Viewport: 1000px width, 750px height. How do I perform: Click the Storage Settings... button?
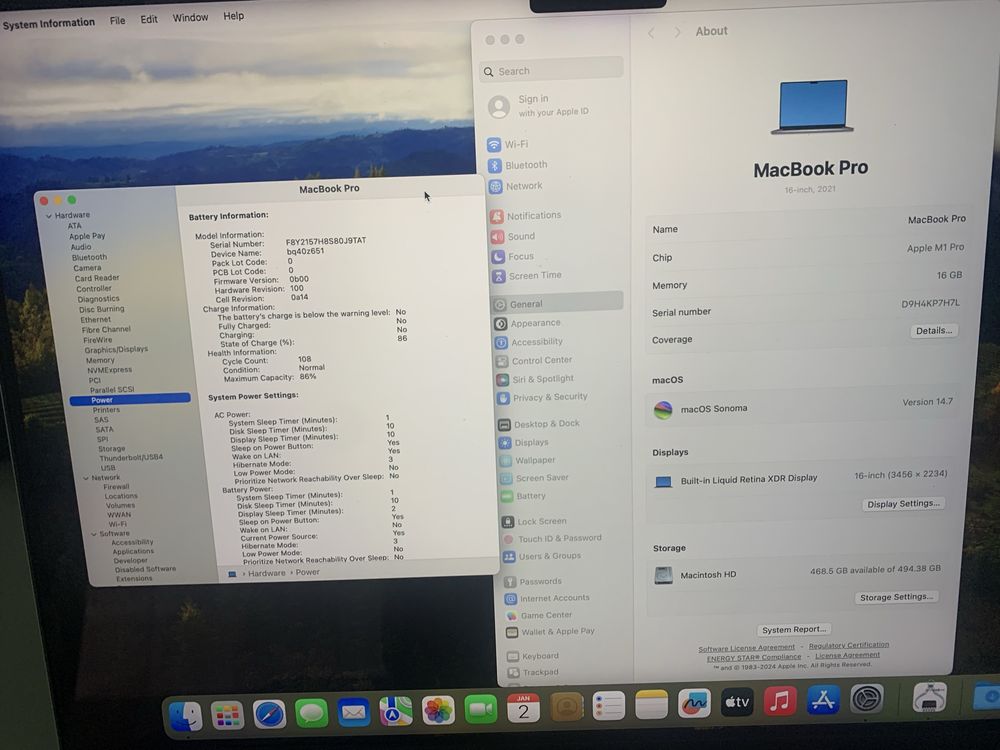tap(896, 597)
